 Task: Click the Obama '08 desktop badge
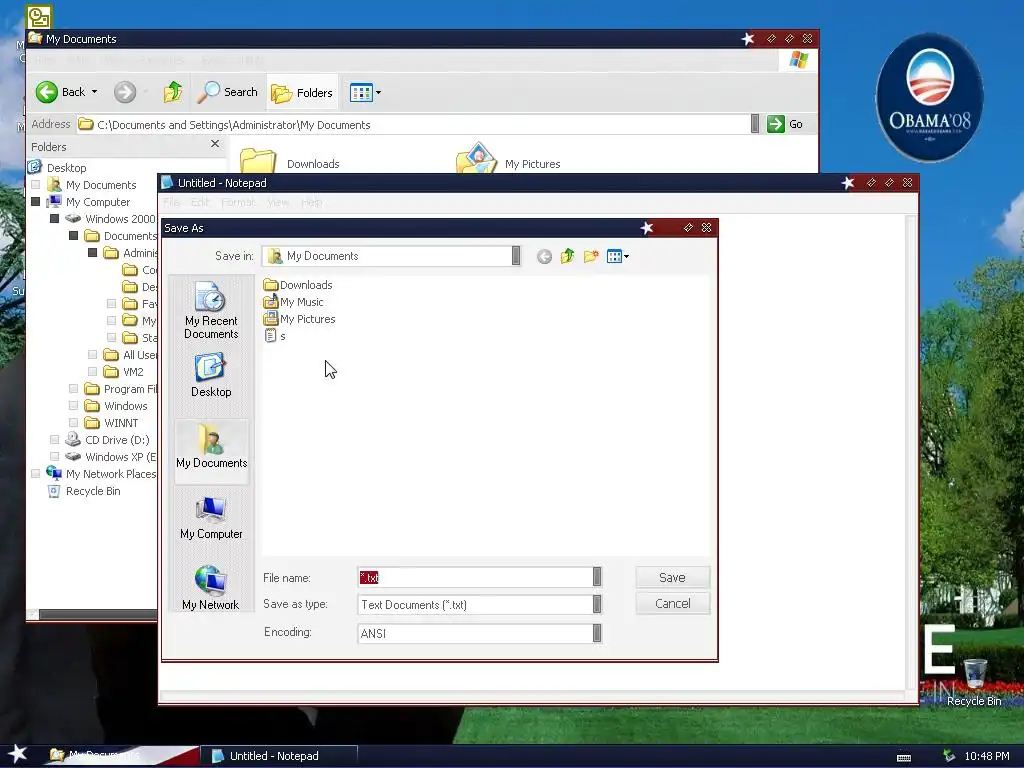click(929, 97)
